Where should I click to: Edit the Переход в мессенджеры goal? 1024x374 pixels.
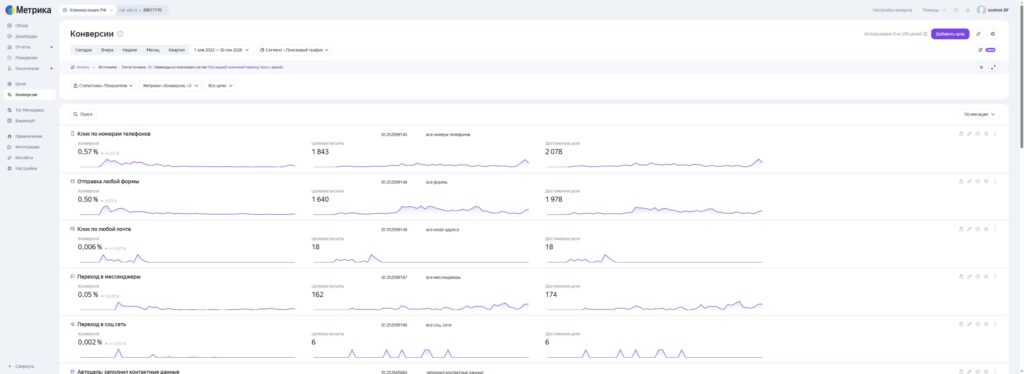(969, 277)
